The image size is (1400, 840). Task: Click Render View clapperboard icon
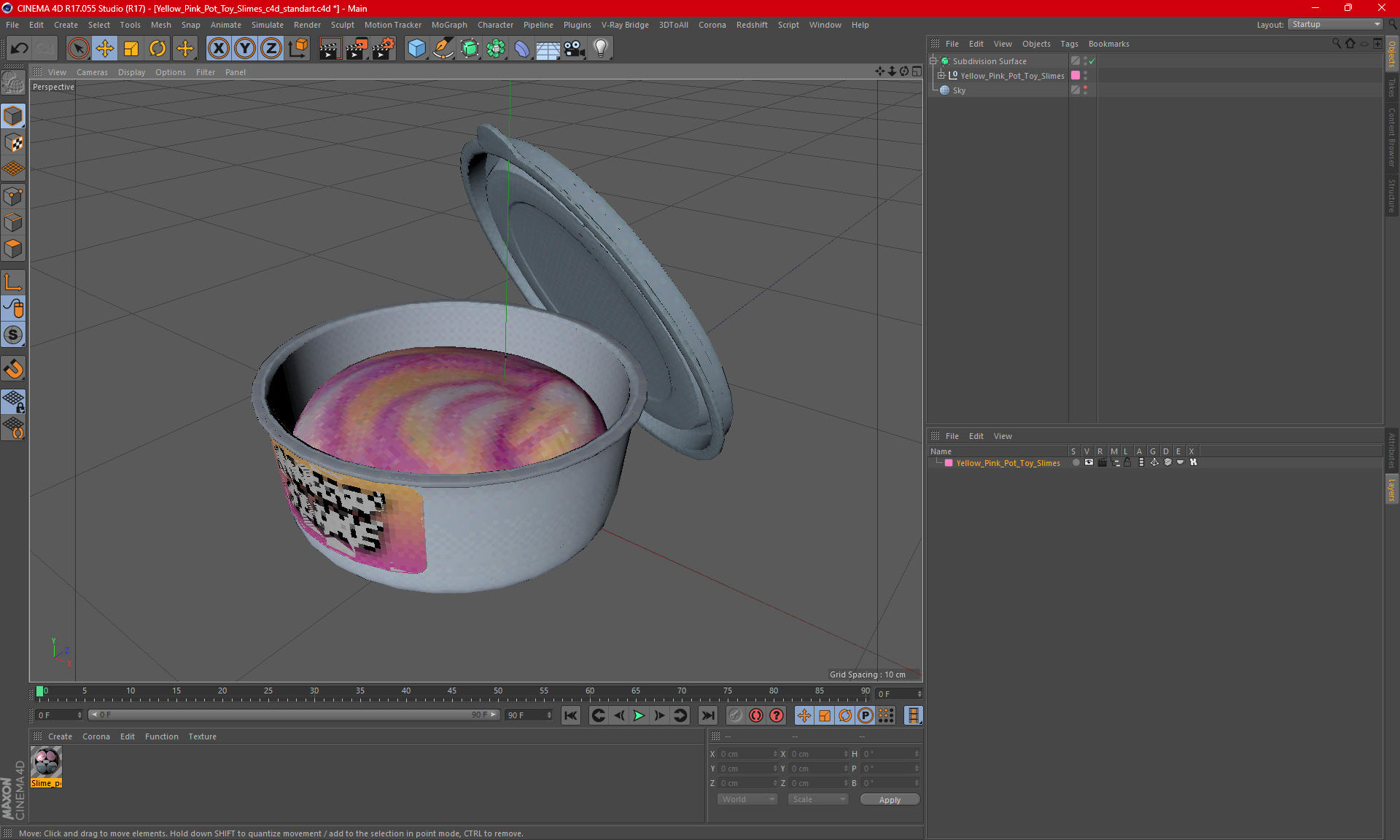pyautogui.click(x=330, y=49)
